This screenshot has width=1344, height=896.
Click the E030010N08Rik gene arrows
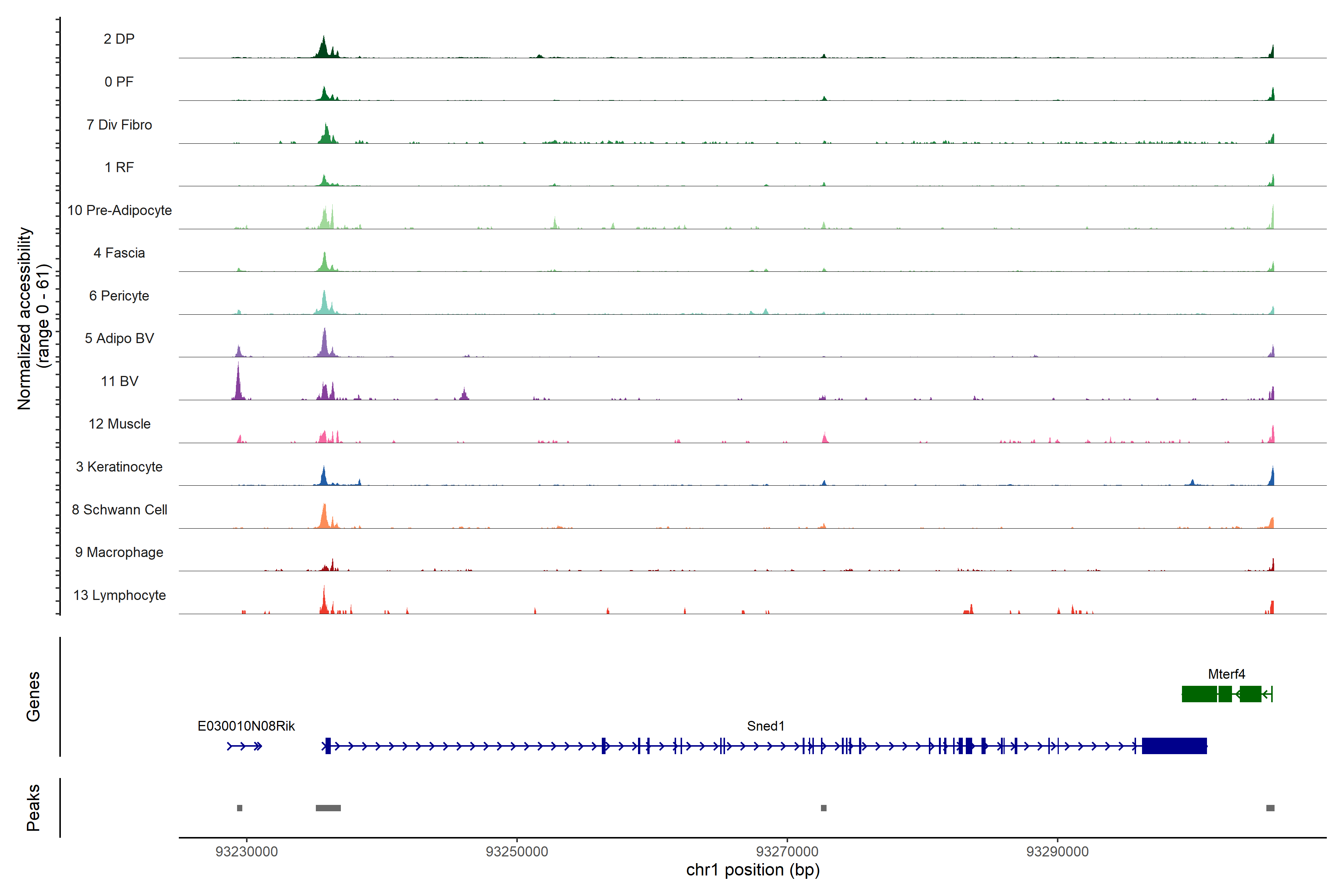[x=245, y=746]
